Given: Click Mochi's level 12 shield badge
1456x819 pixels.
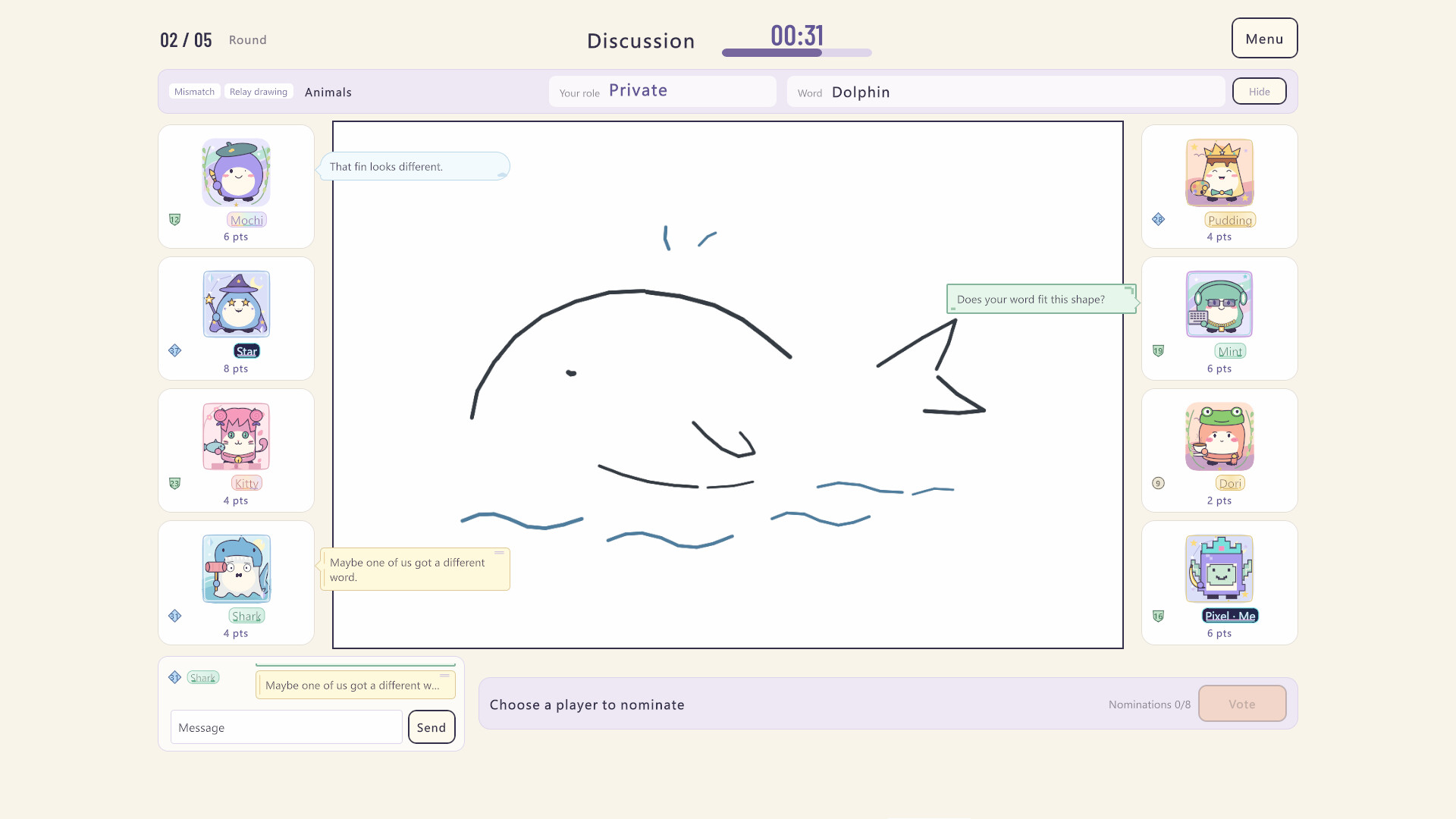Looking at the screenshot, I should coord(174,220).
